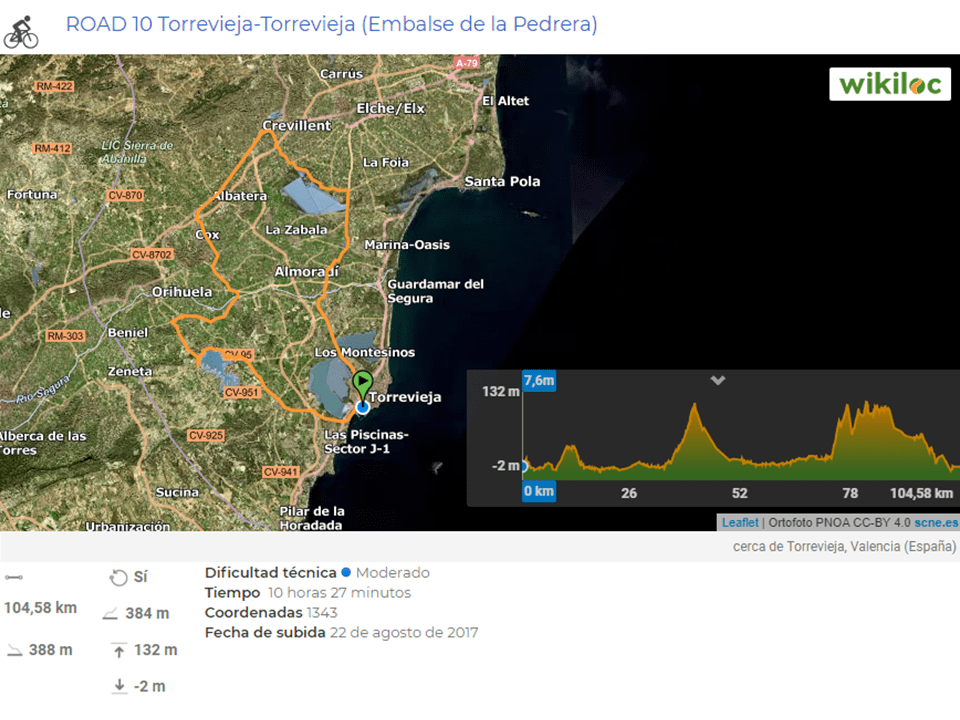Click the elevation loss icon beside 388 m

click(14, 650)
